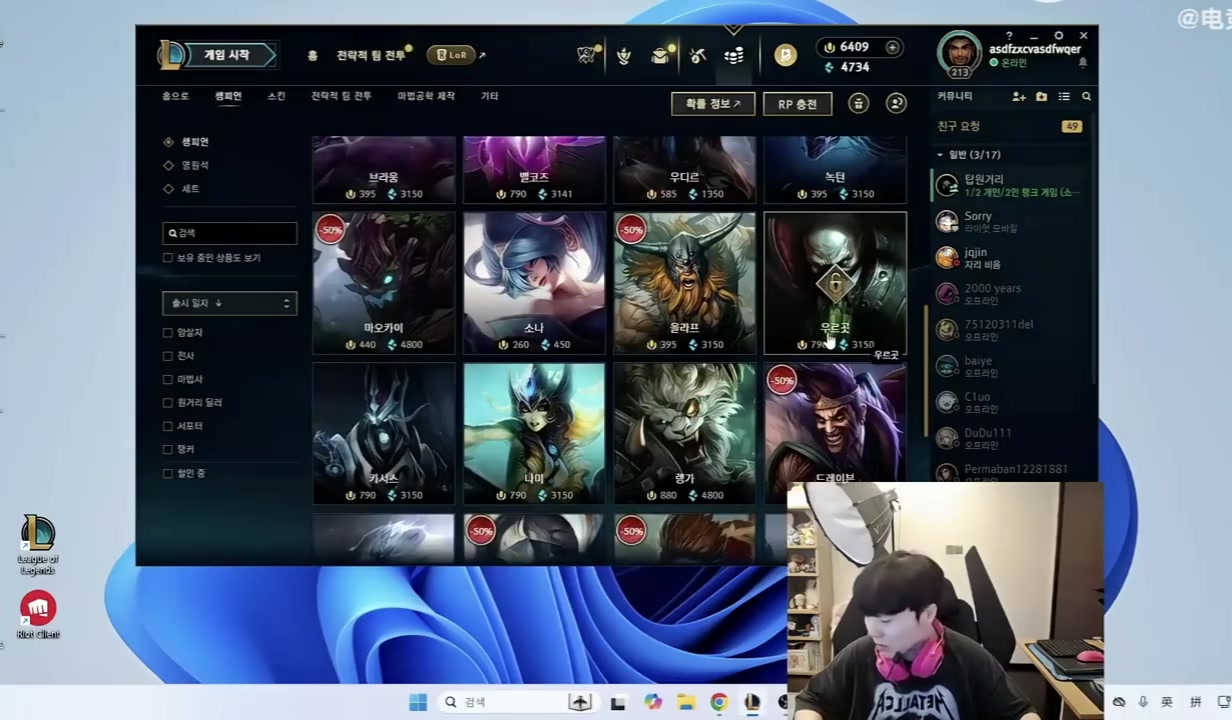Open the Loot (hextech crafting) icon
This screenshot has height=720, width=1232.
tap(697, 56)
